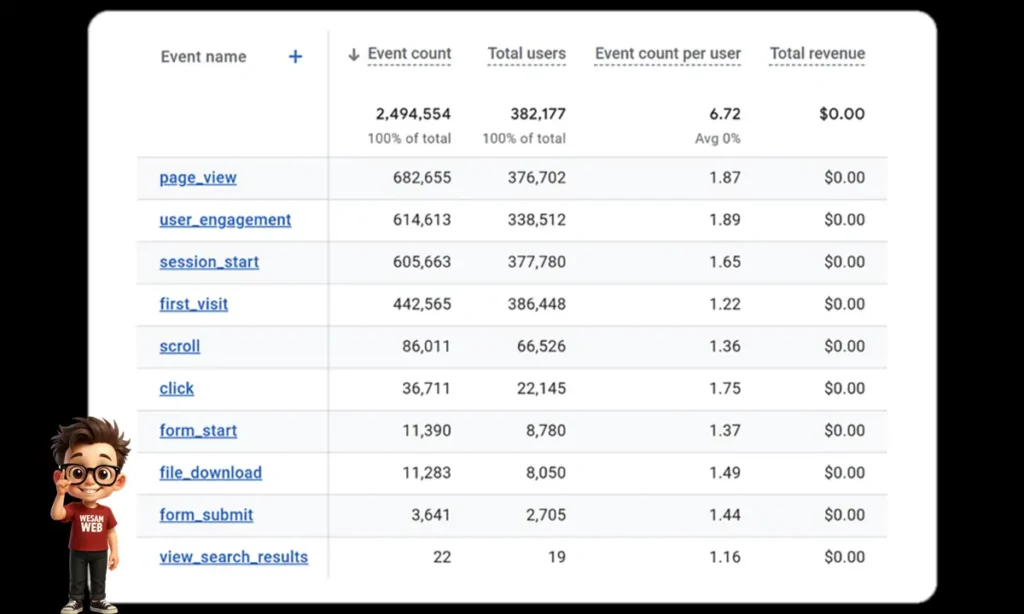Click the Event count column header text
Viewport: 1024px width, 614px height.
coord(409,54)
